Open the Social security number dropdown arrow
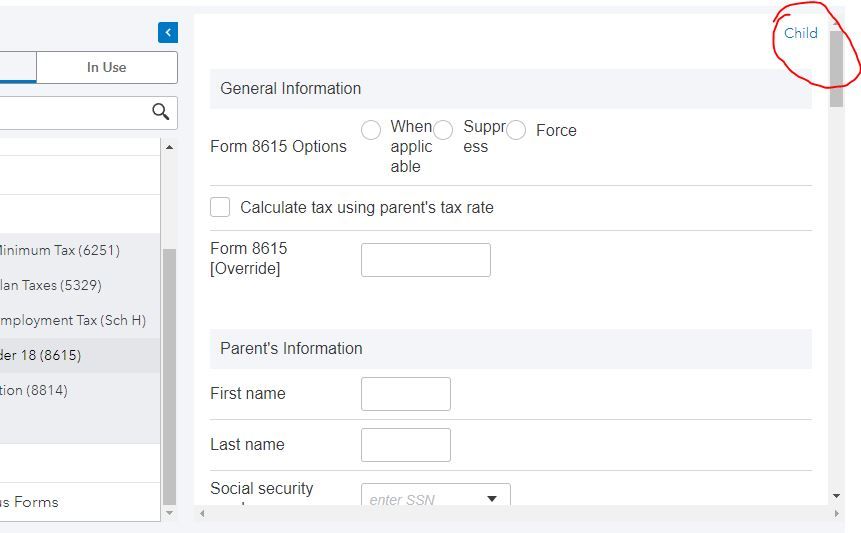 [492, 499]
